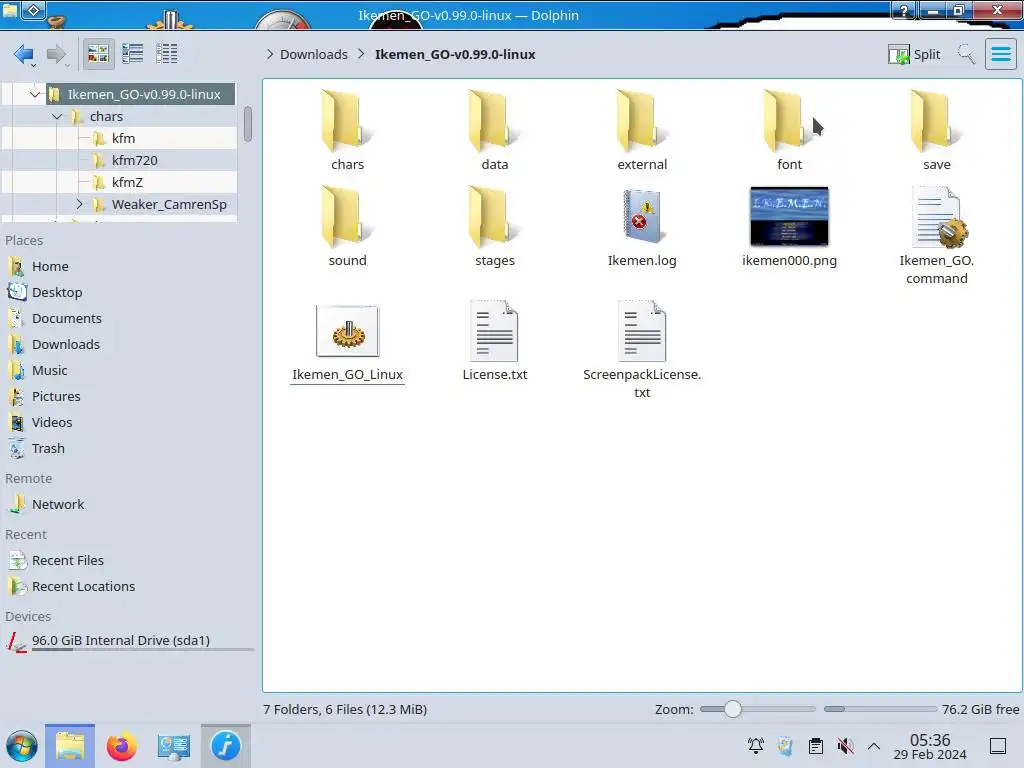Open clipboard tray icon
Screen dimensions: 1024x768
click(815, 746)
